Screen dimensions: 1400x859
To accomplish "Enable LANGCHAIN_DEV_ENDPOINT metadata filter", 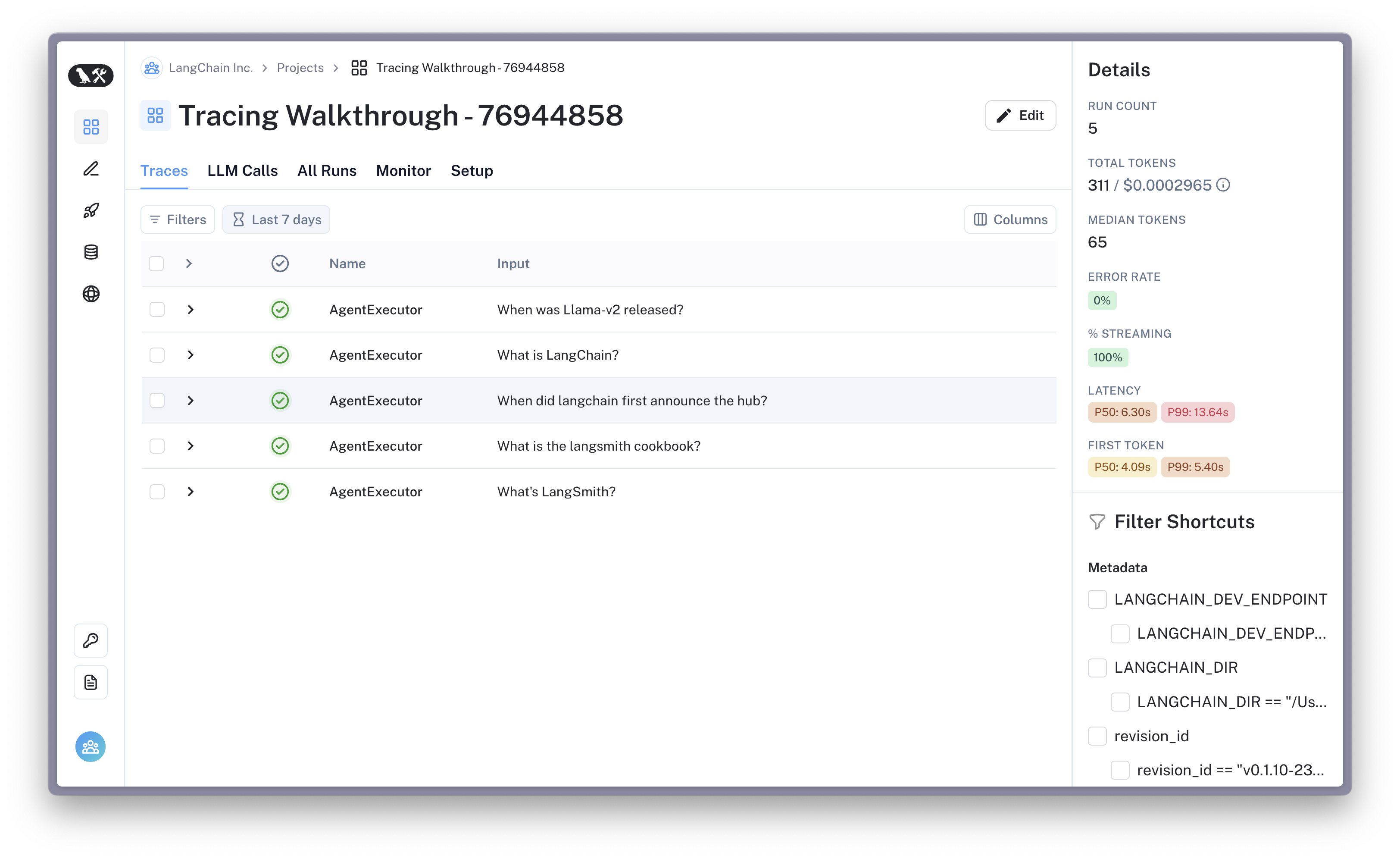I will point(1097,599).
